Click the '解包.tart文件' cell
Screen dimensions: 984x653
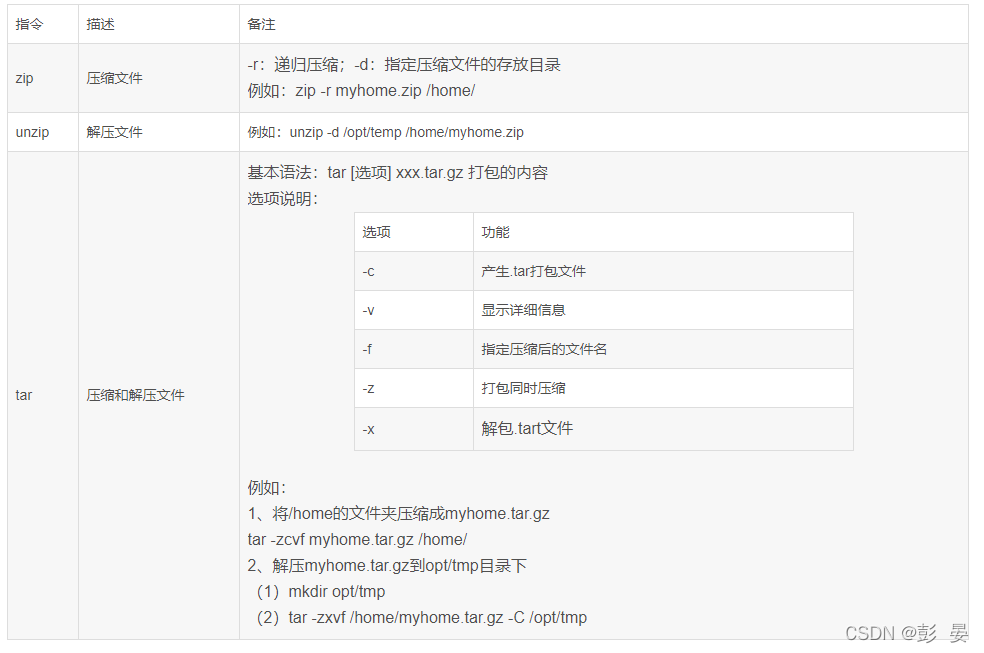pos(663,429)
